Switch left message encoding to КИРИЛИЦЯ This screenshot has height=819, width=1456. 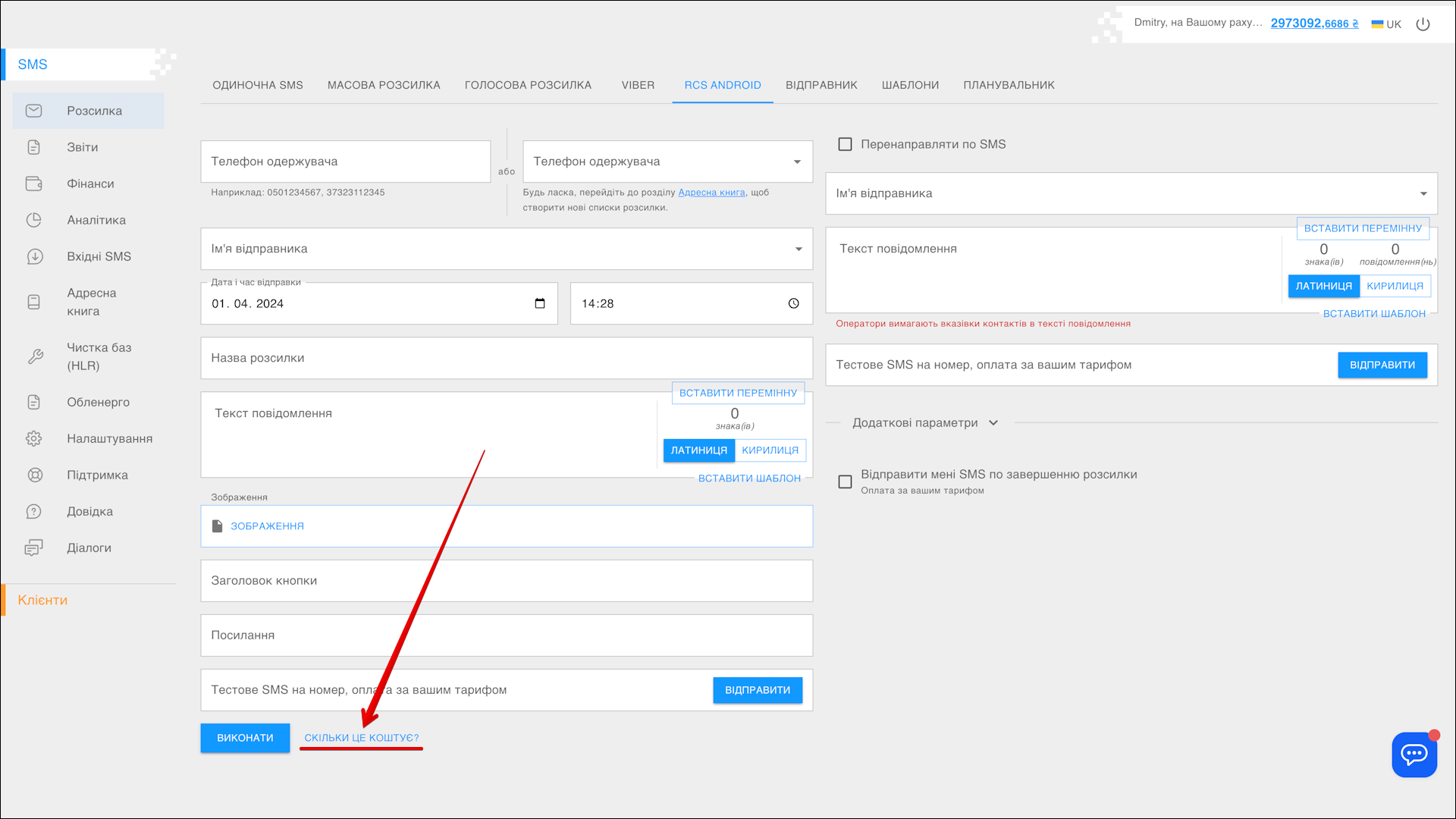(x=770, y=450)
